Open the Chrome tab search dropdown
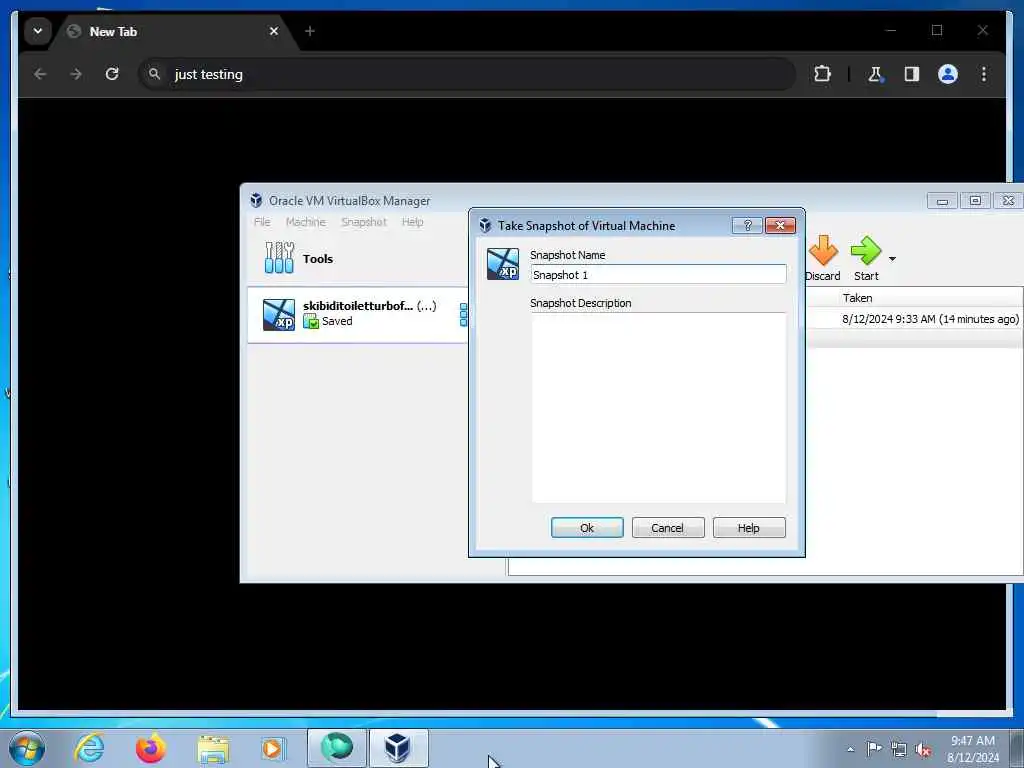 pos(38,31)
